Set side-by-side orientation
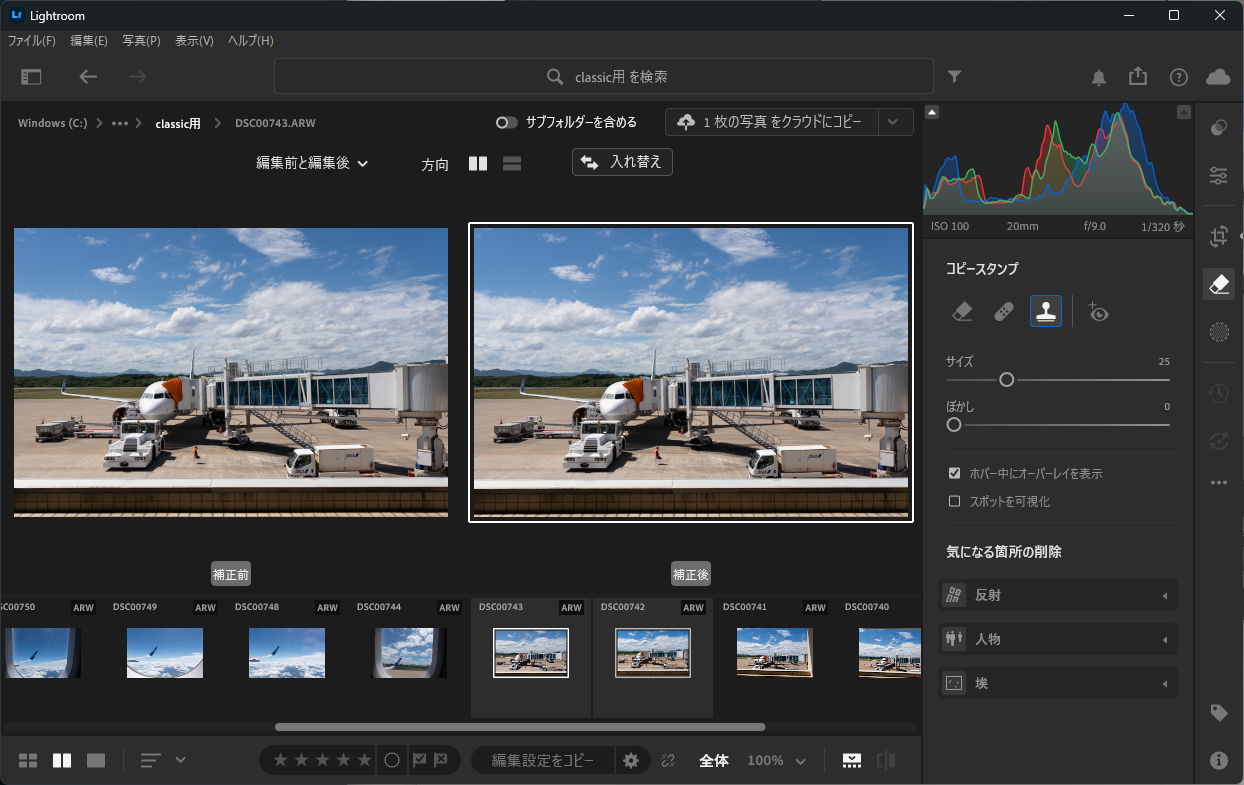Viewport: 1244px width, 785px height. (x=478, y=164)
